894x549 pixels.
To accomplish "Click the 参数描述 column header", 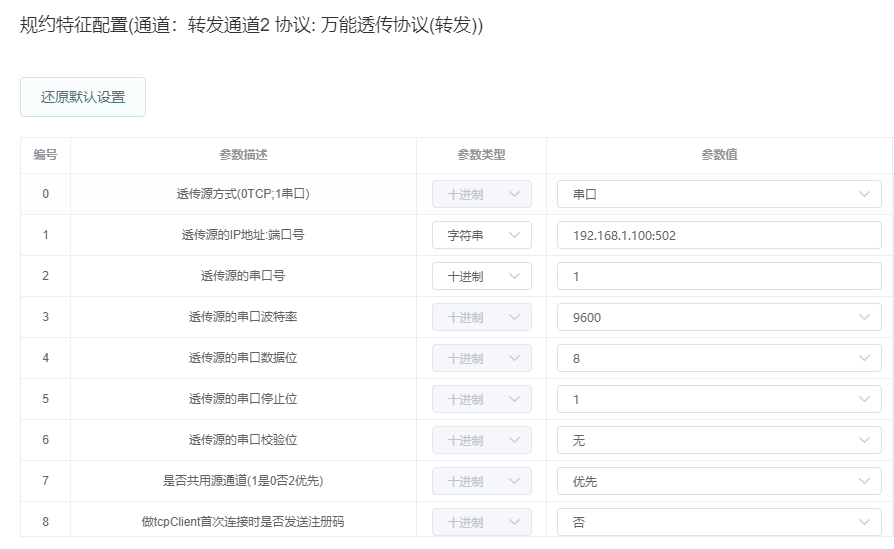I will click(x=243, y=154).
